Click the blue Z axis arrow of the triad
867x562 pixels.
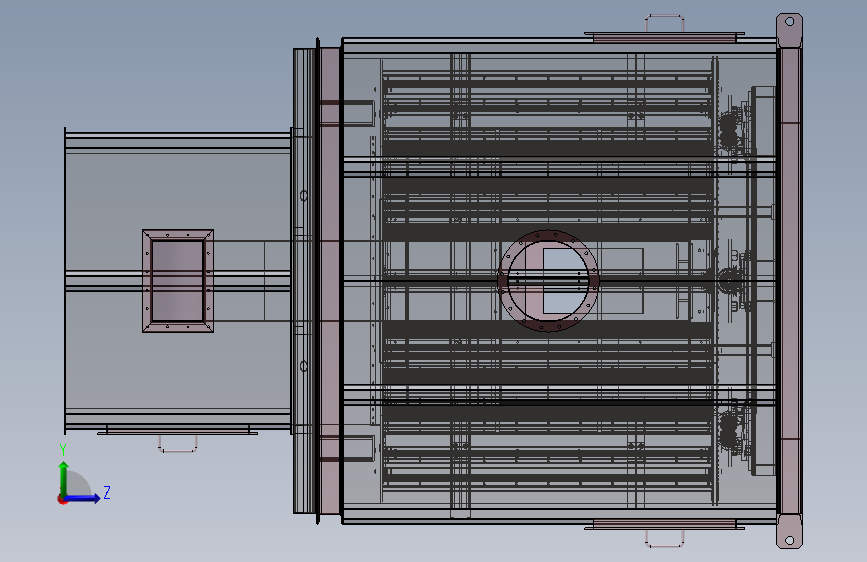(x=83, y=498)
